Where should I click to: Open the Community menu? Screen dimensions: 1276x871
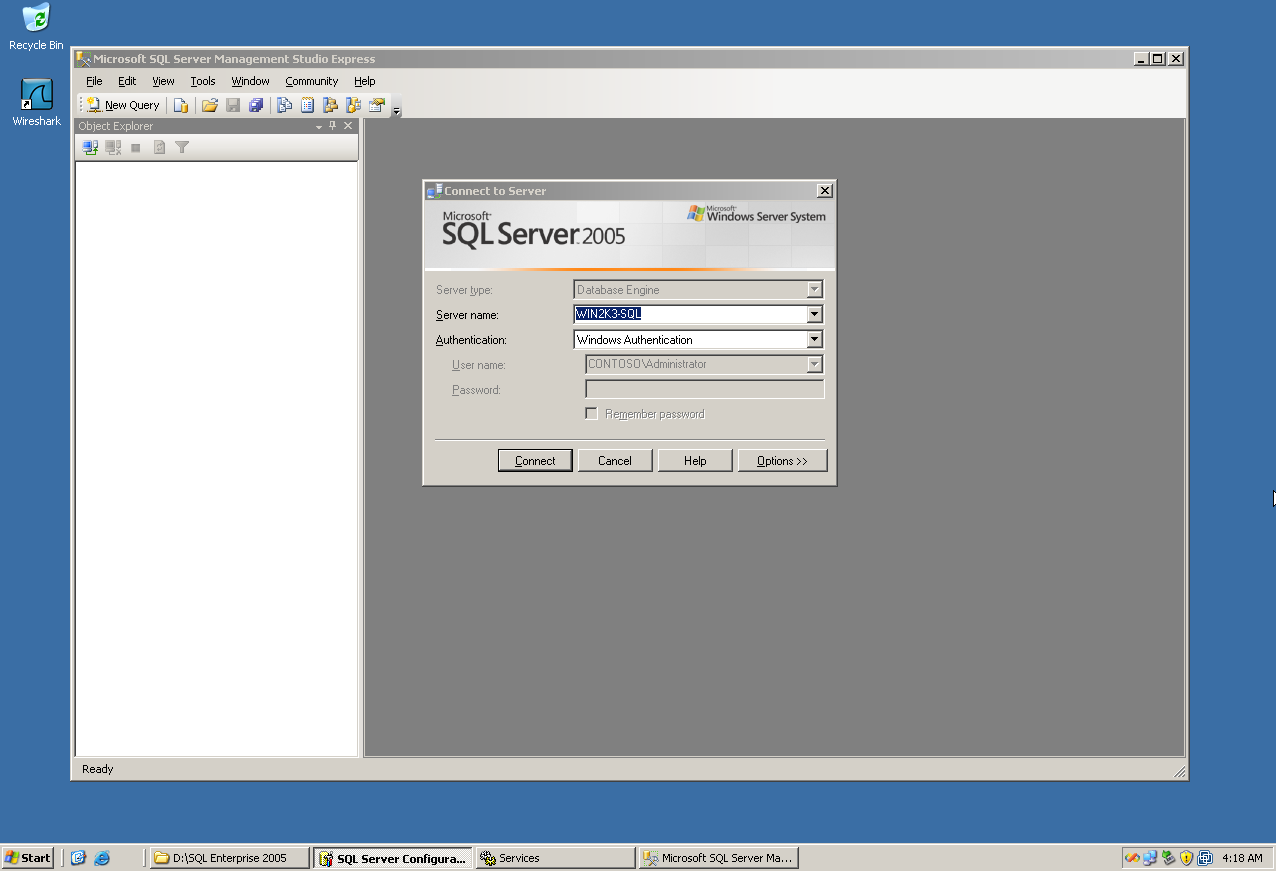[311, 81]
